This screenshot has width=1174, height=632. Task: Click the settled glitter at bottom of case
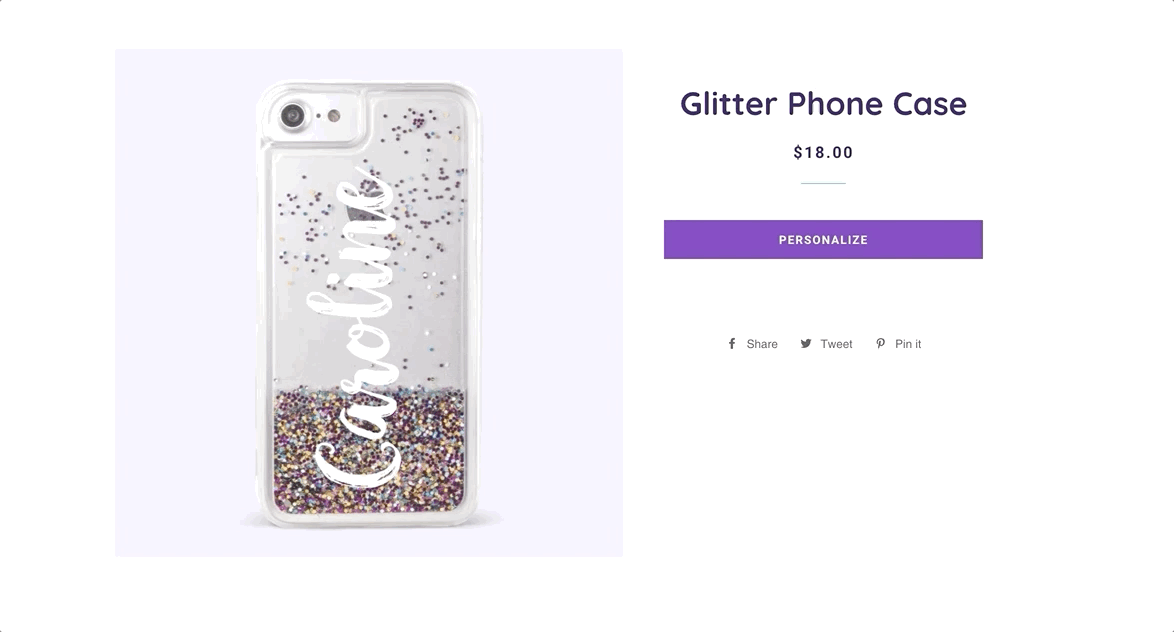[369, 449]
